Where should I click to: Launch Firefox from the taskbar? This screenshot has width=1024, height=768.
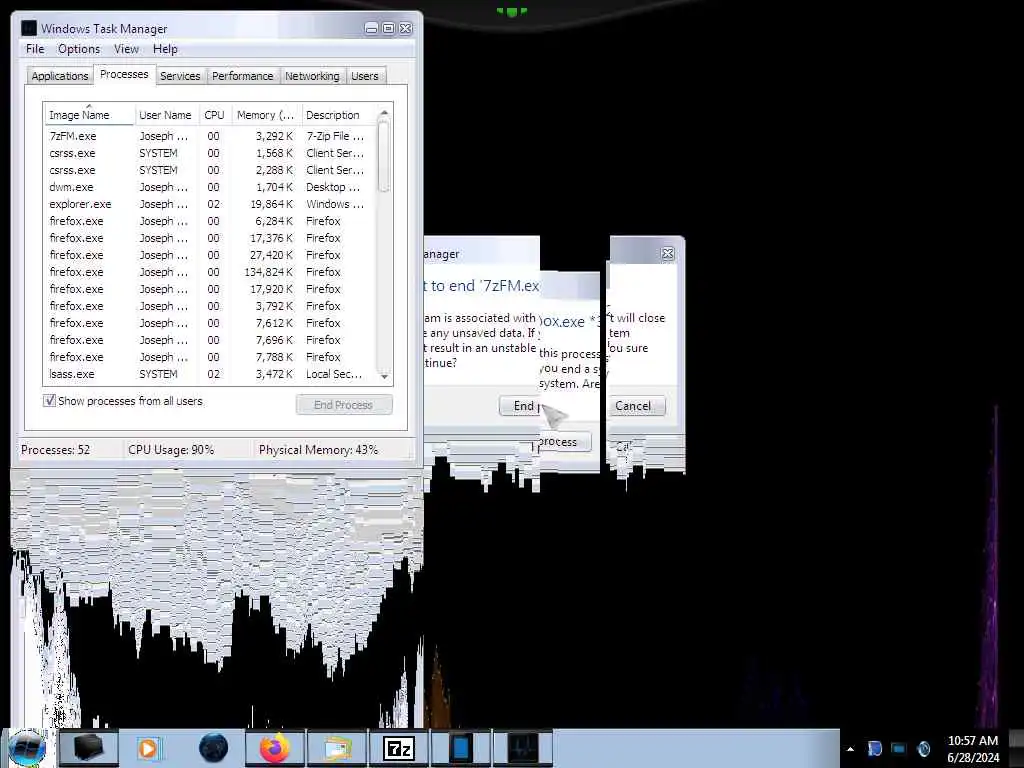coord(275,748)
